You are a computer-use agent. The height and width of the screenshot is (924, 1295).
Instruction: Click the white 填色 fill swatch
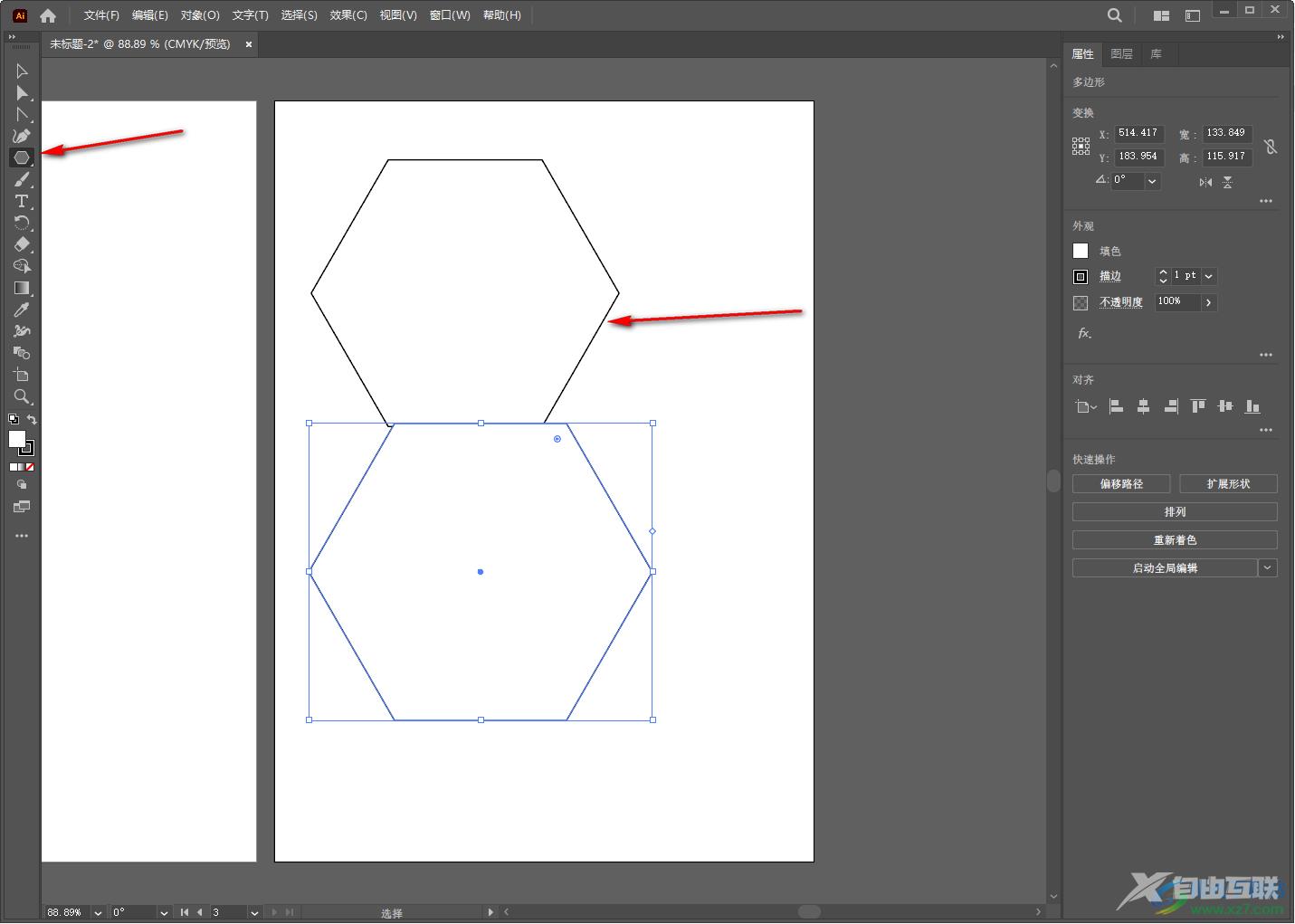pyautogui.click(x=1081, y=251)
